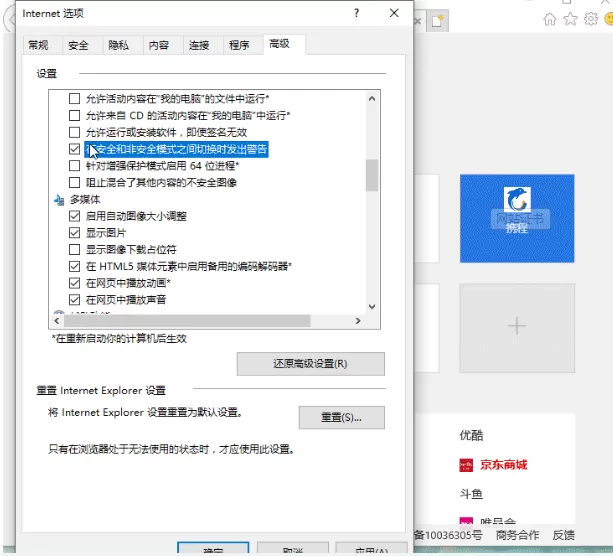613x556 pixels.
Task: Uncheck 在安全和非安全模式之间切换时发出警告
Action: pyautogui.click(x=74, y=149)
